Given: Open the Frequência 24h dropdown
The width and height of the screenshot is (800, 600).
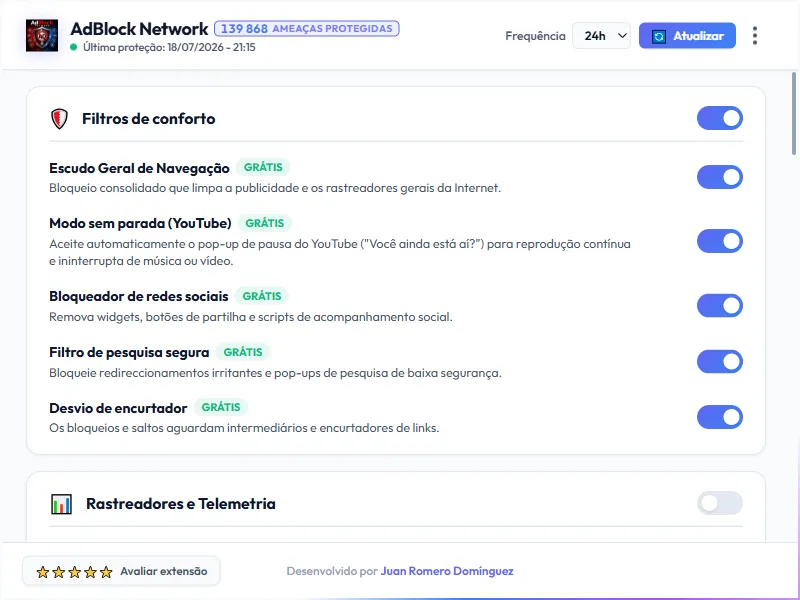Looking at the screenshot, I should click(601, 36).
